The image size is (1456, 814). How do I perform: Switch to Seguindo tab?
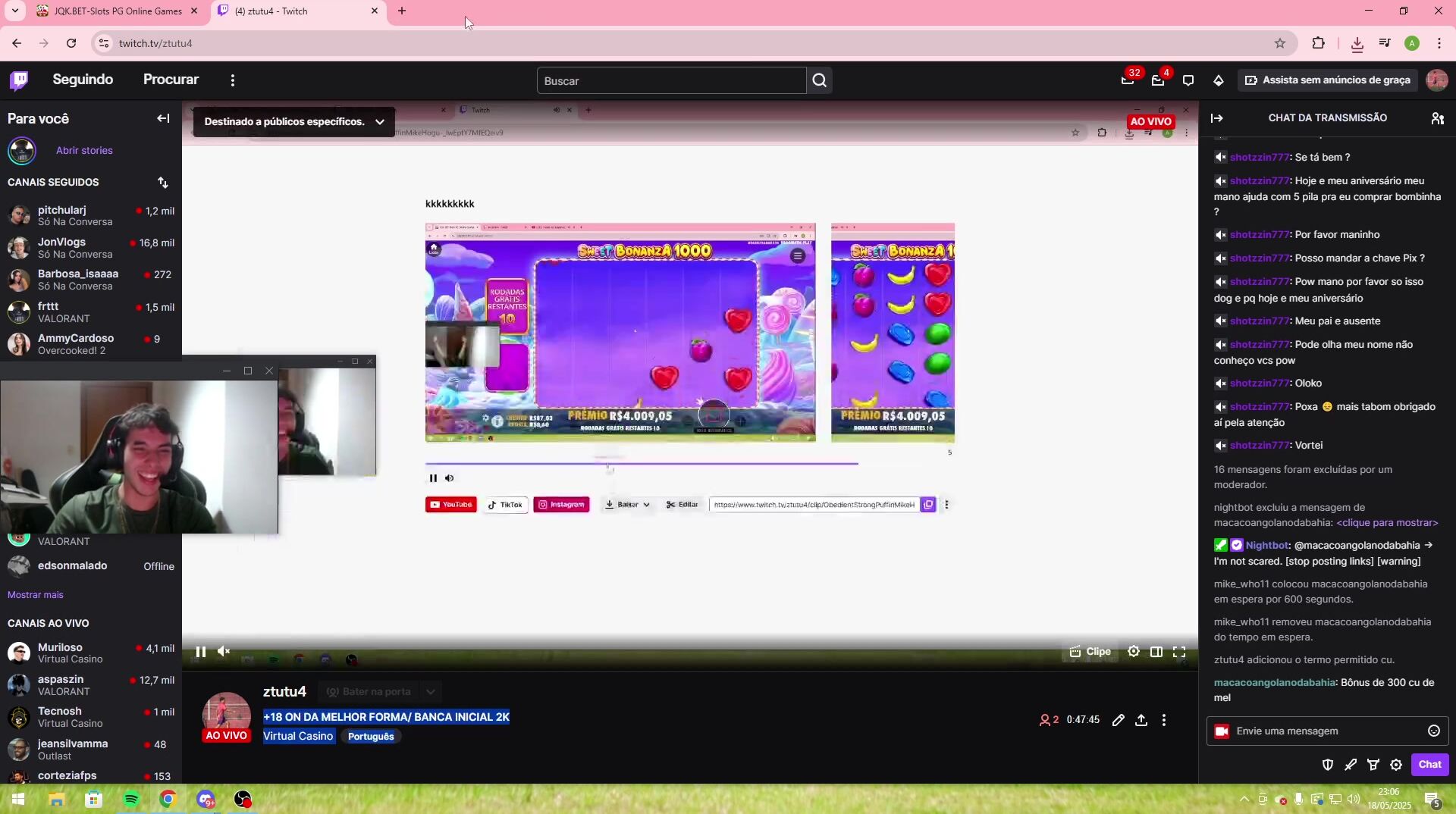(83, 80)
